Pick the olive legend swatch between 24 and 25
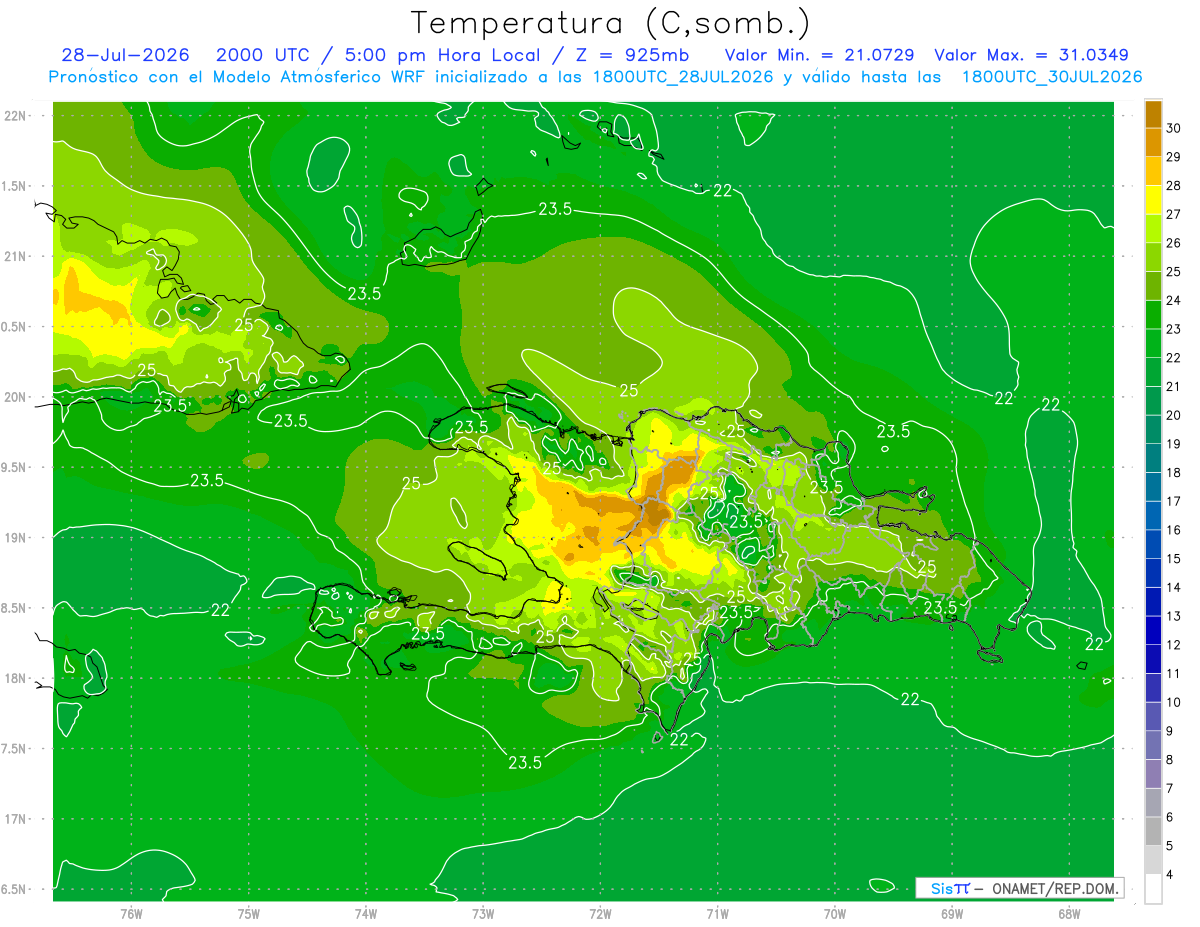The width and height of the screenshot is (1200, 927). [x=1153, y=286]
